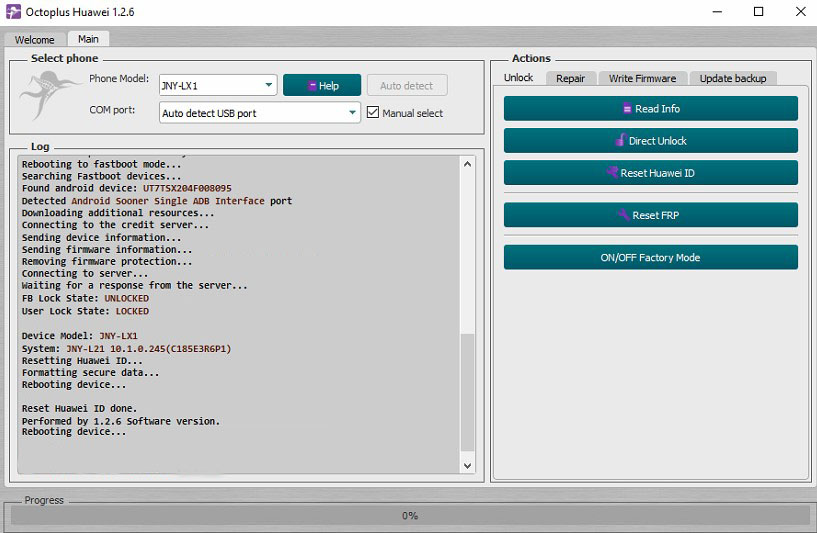Click the 'User Lock State: LOCKED' log line
The height and width of the screenshot is (533, 817).
coord(85,311)
